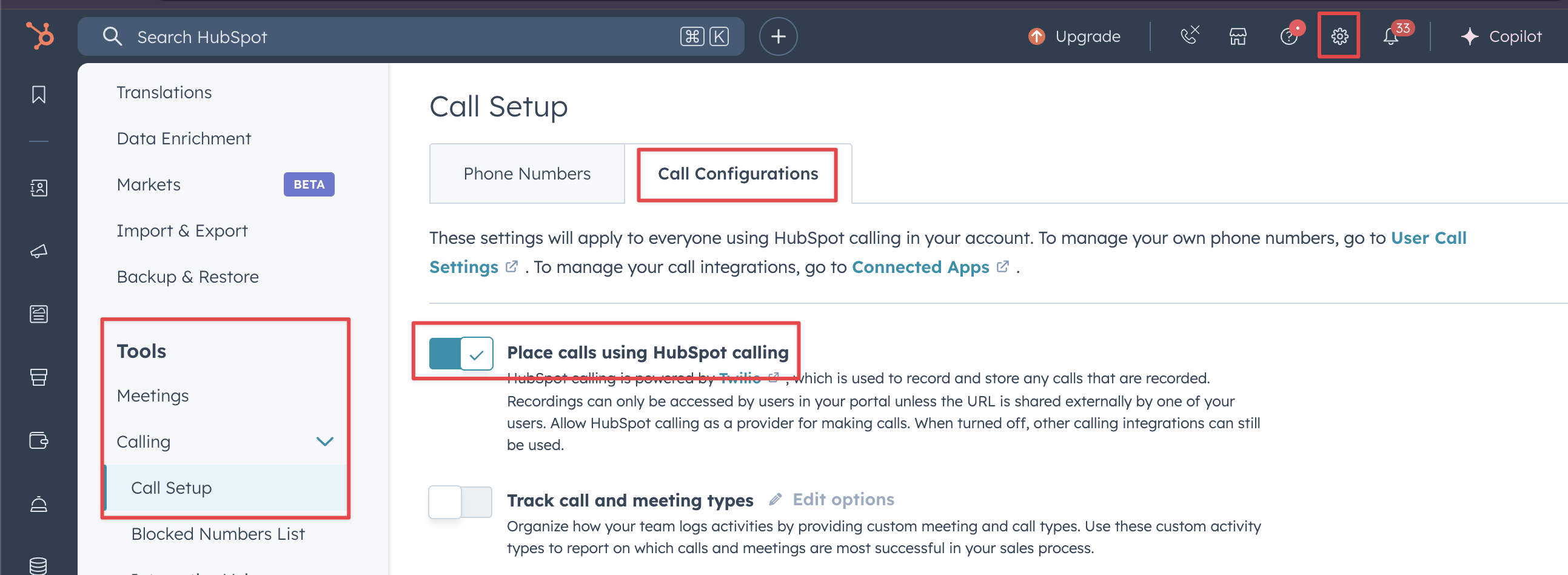Open the Bookmarks sidebar icon
The height and width of the screenshot is (575, 1568).
[39, 95]
